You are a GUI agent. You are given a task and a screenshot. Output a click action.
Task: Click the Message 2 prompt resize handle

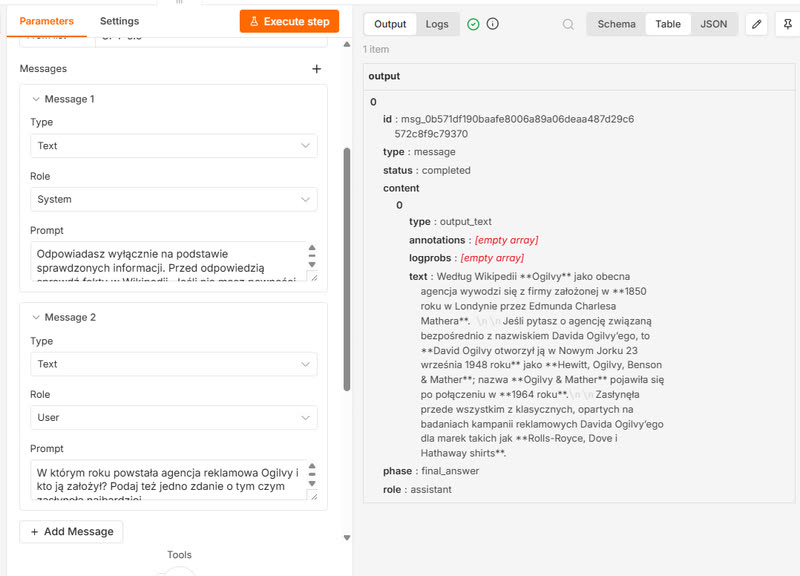point(313,495)
